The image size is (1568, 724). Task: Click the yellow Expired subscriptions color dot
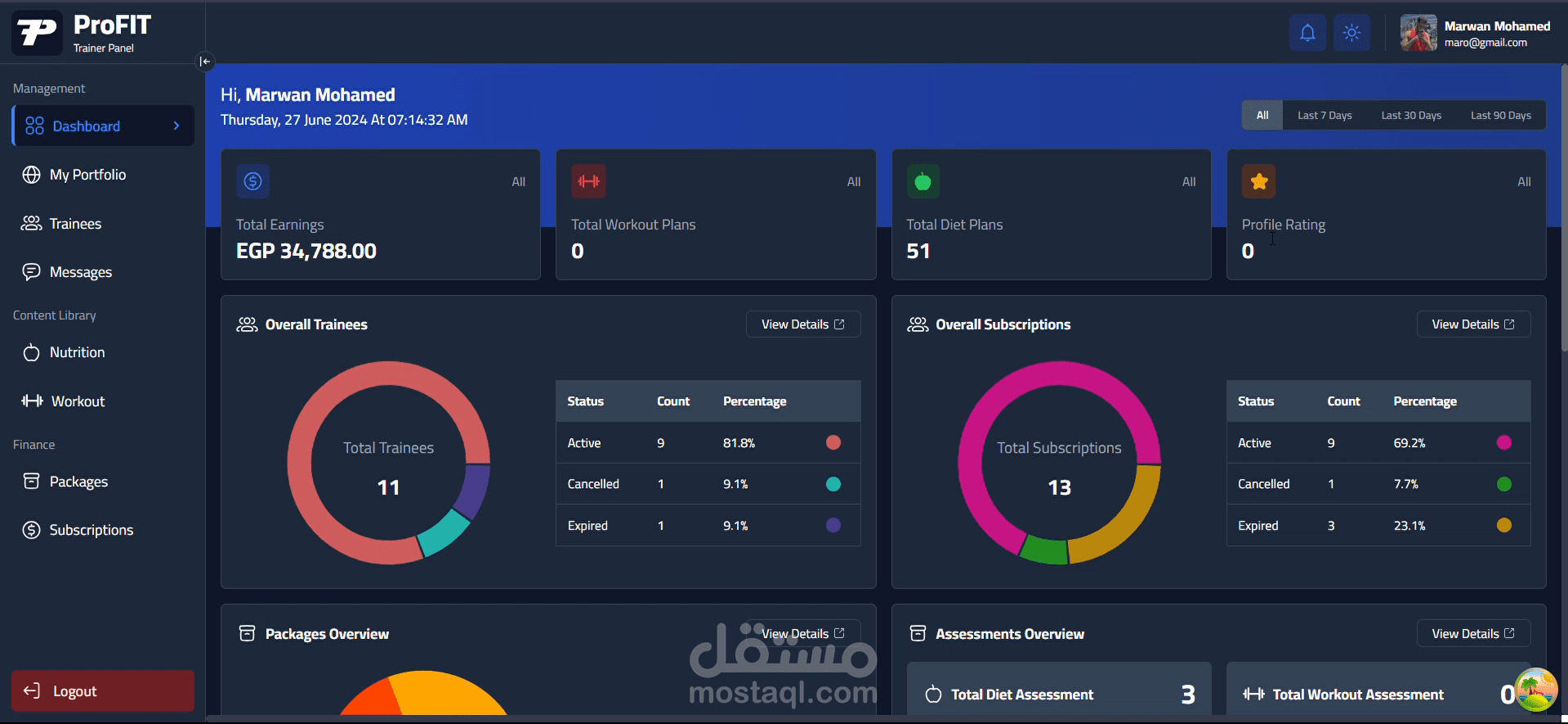click(x=1503, y=525)
